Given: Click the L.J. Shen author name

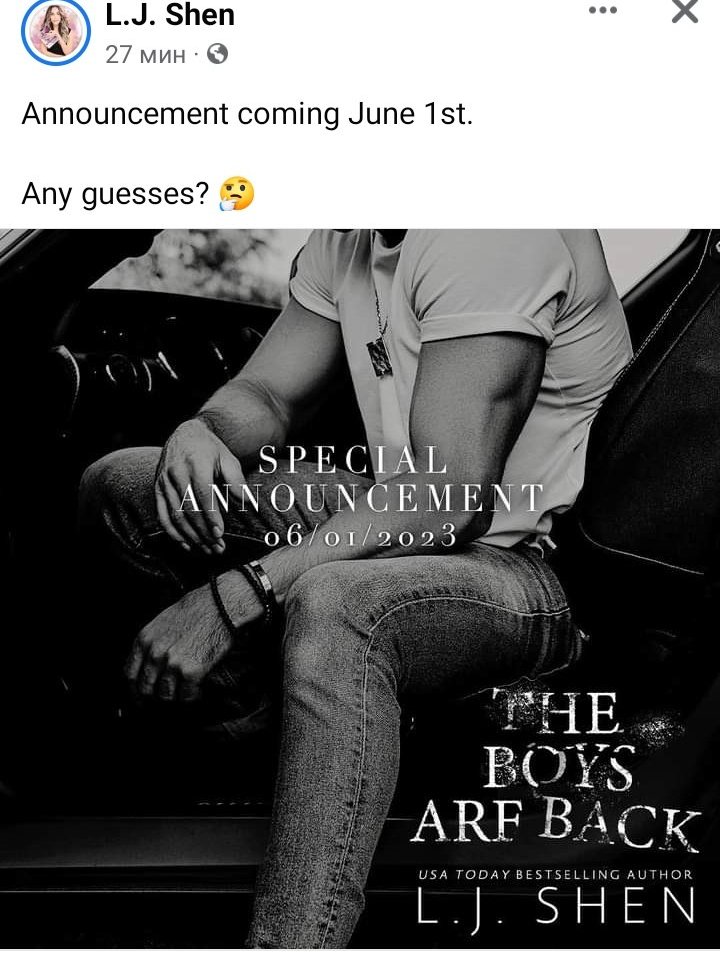Looking at the screenshot, I should click(x=170, y=15).
